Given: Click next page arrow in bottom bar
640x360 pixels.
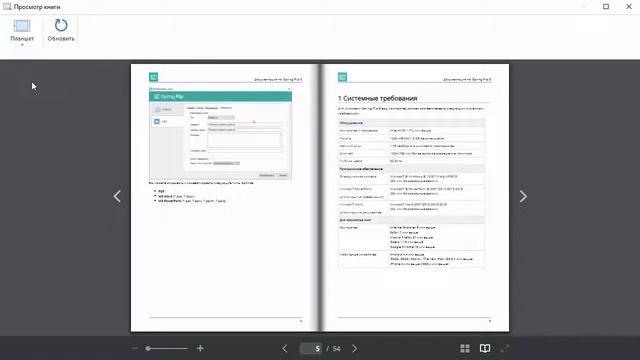Looking at the screenshot, I should coord(354,348).
